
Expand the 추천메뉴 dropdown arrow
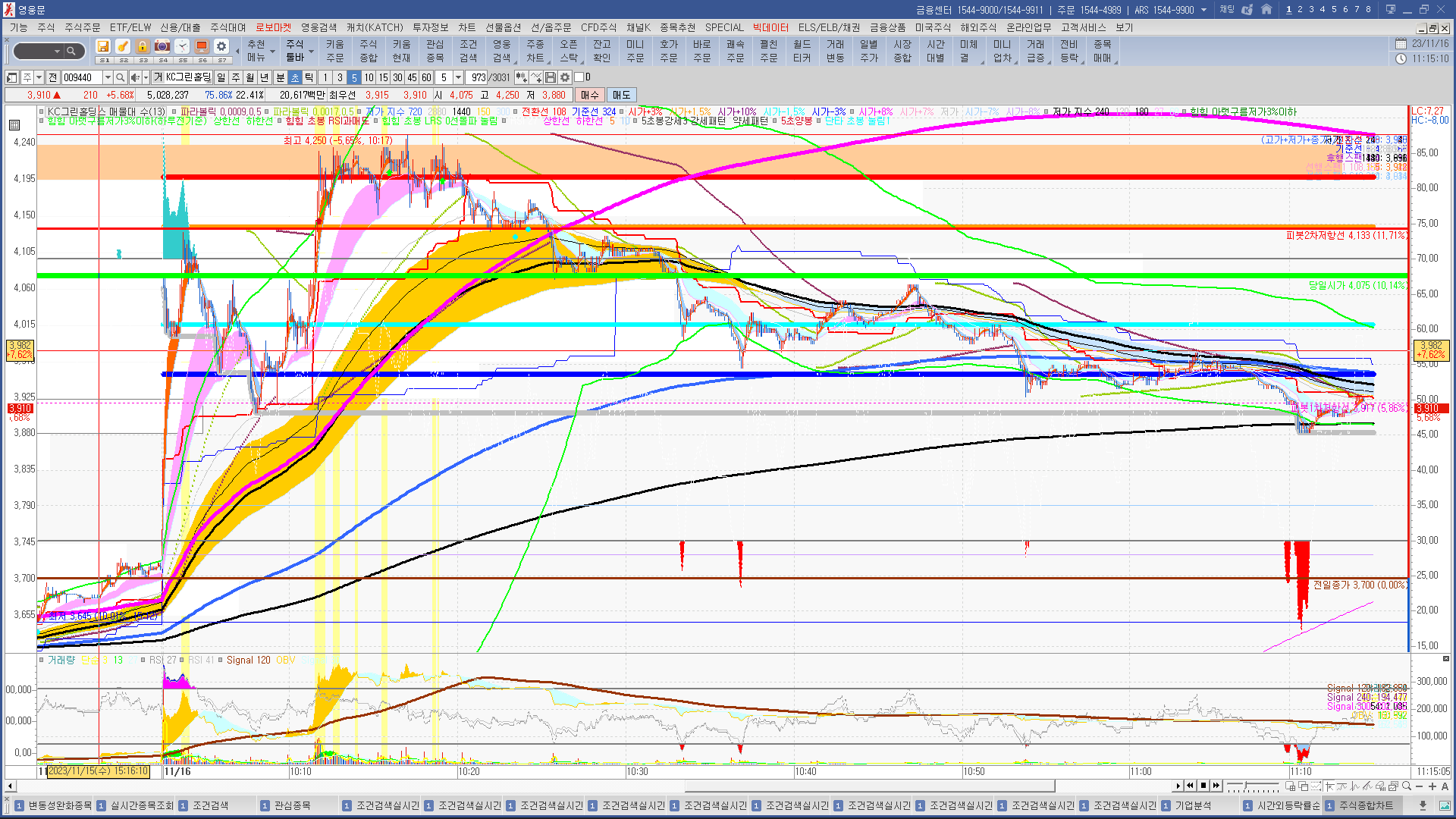click(272, 52)
